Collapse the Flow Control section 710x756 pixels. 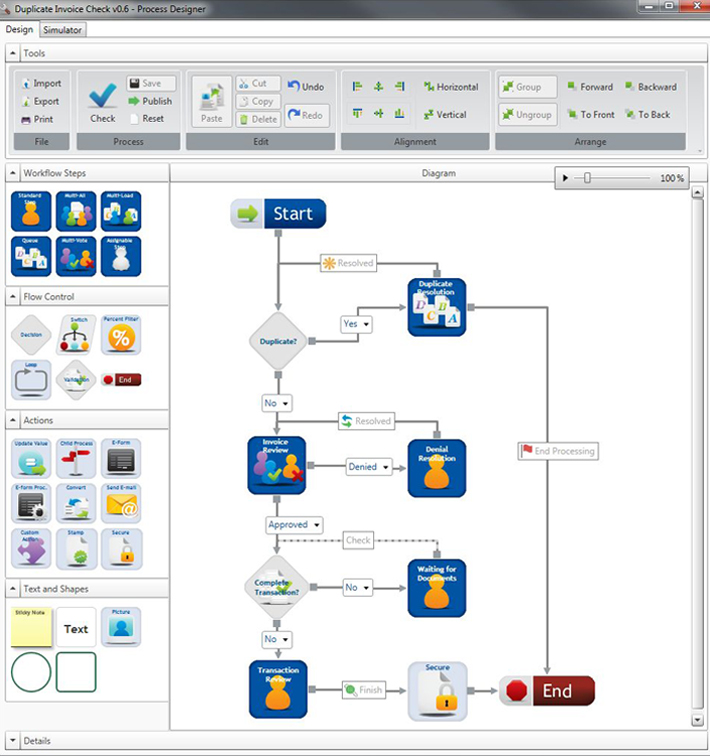click(x=13, y=297)
